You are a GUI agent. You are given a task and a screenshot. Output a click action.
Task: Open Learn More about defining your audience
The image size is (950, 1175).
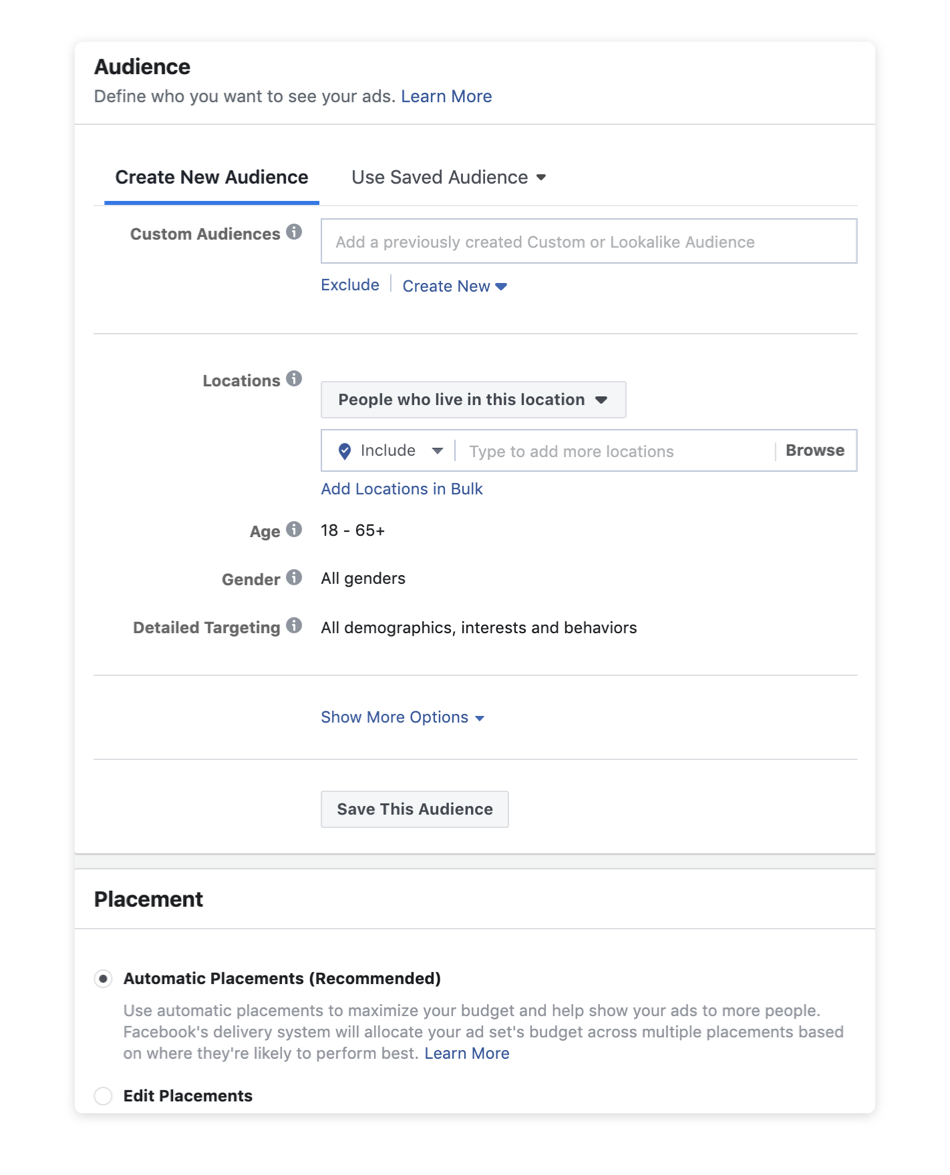point(446,96)
